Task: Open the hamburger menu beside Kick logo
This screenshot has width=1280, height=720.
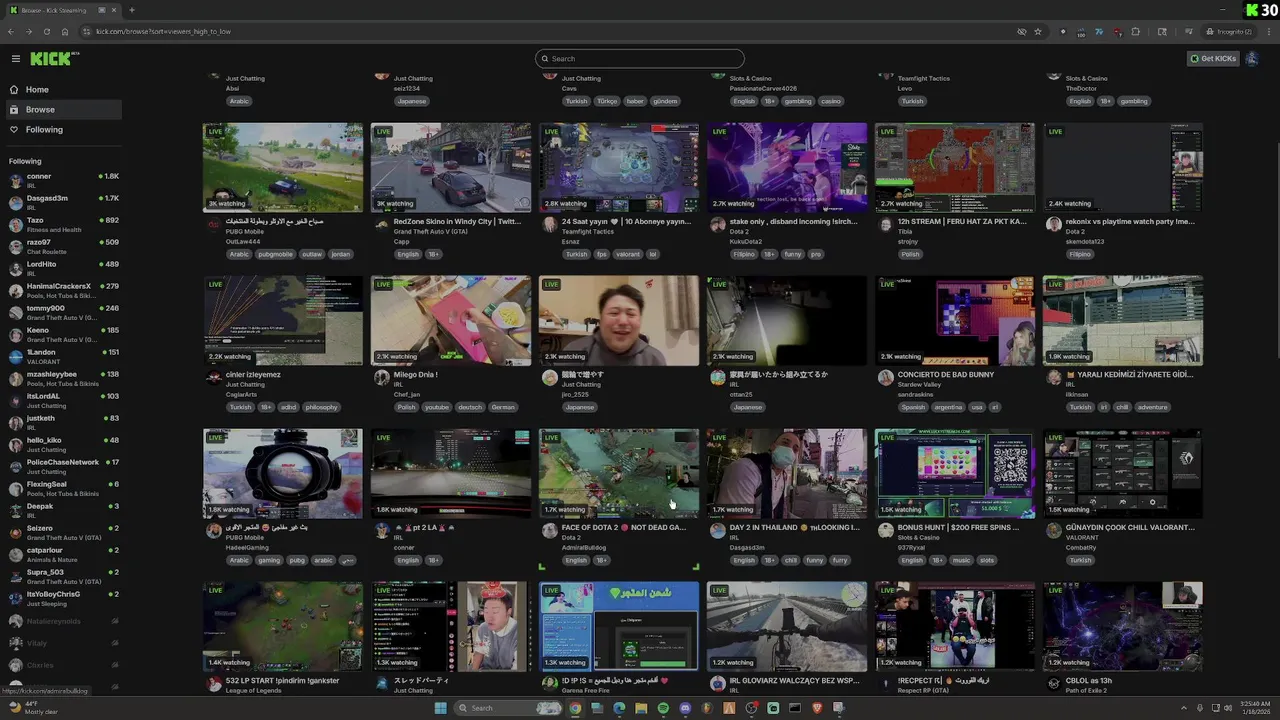Action: [15, 59]
